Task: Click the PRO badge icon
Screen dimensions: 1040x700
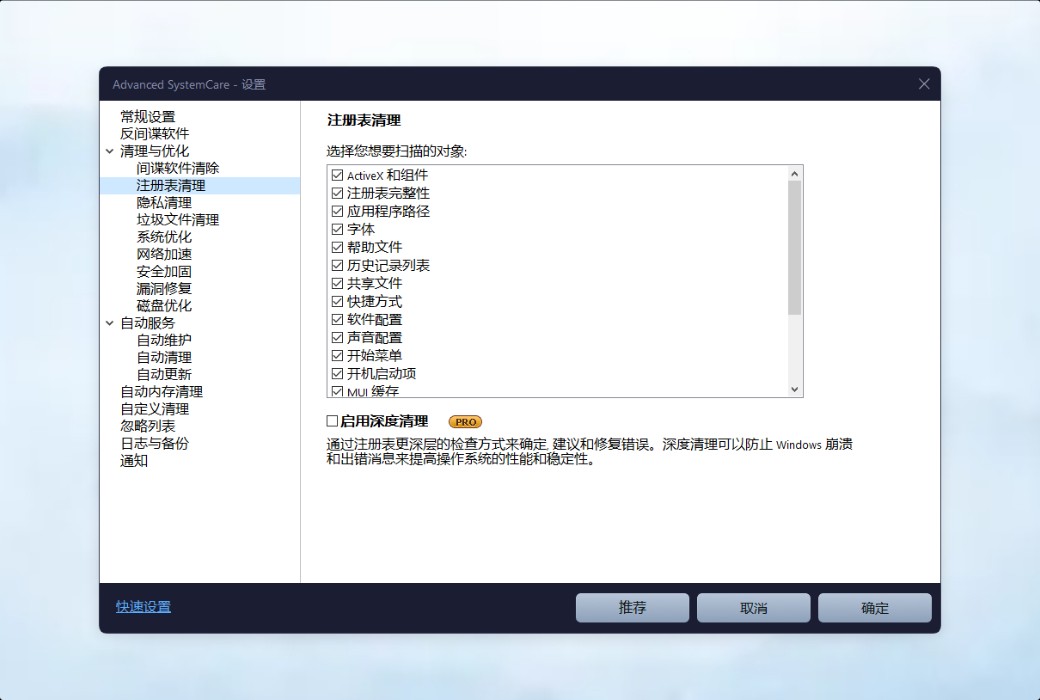Action: tap(466, 421)
